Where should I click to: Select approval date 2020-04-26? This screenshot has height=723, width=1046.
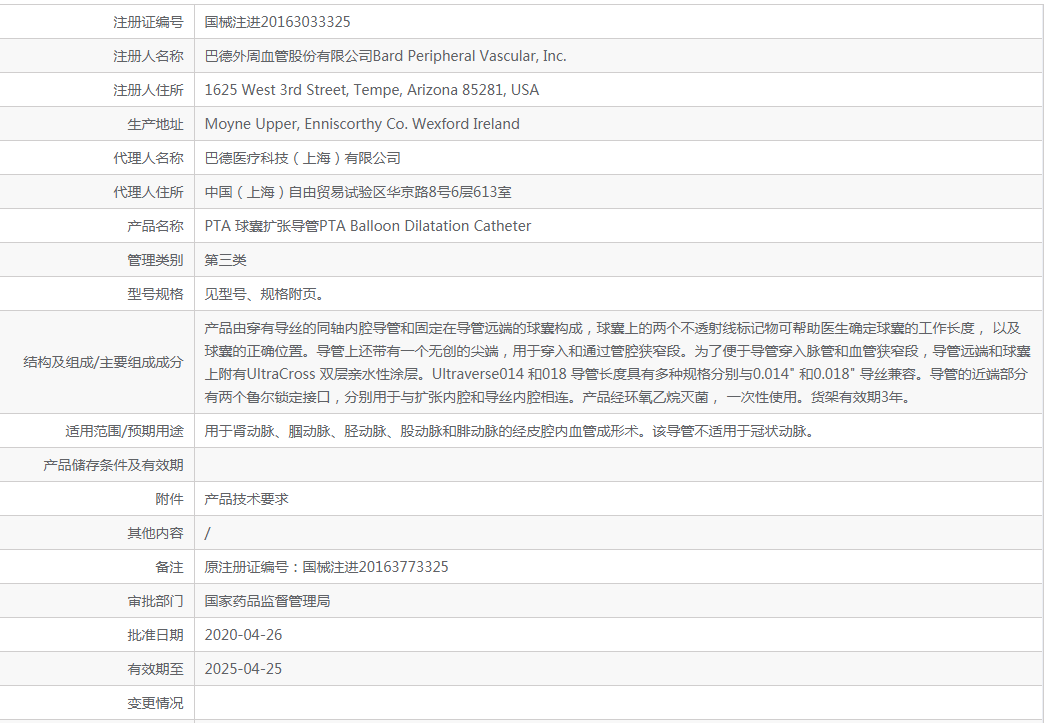243,635
